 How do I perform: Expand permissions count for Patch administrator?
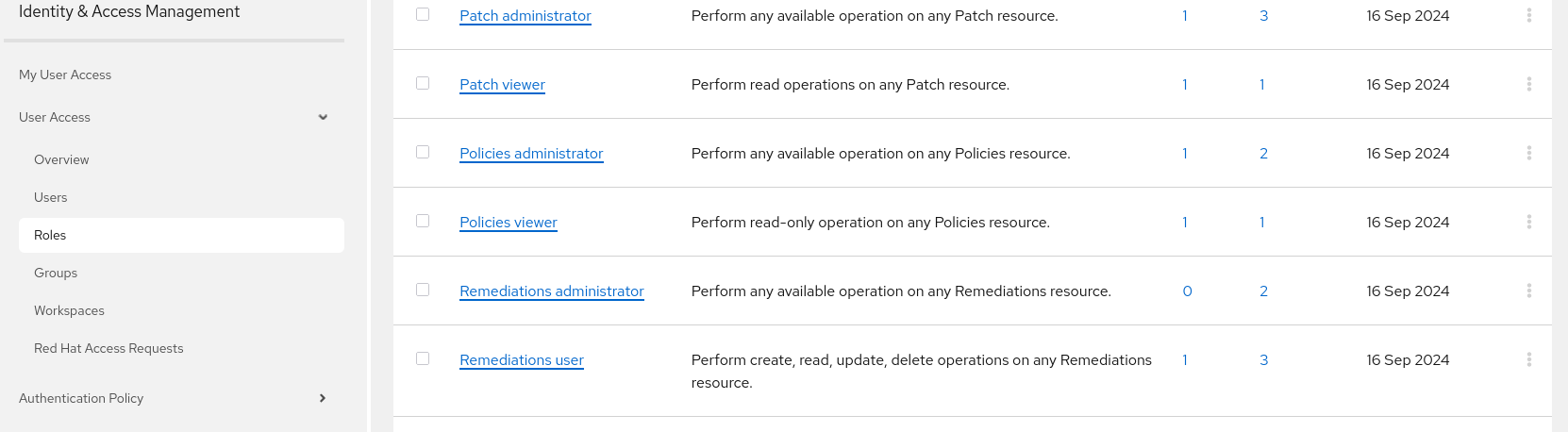[x=1263, y=16]
